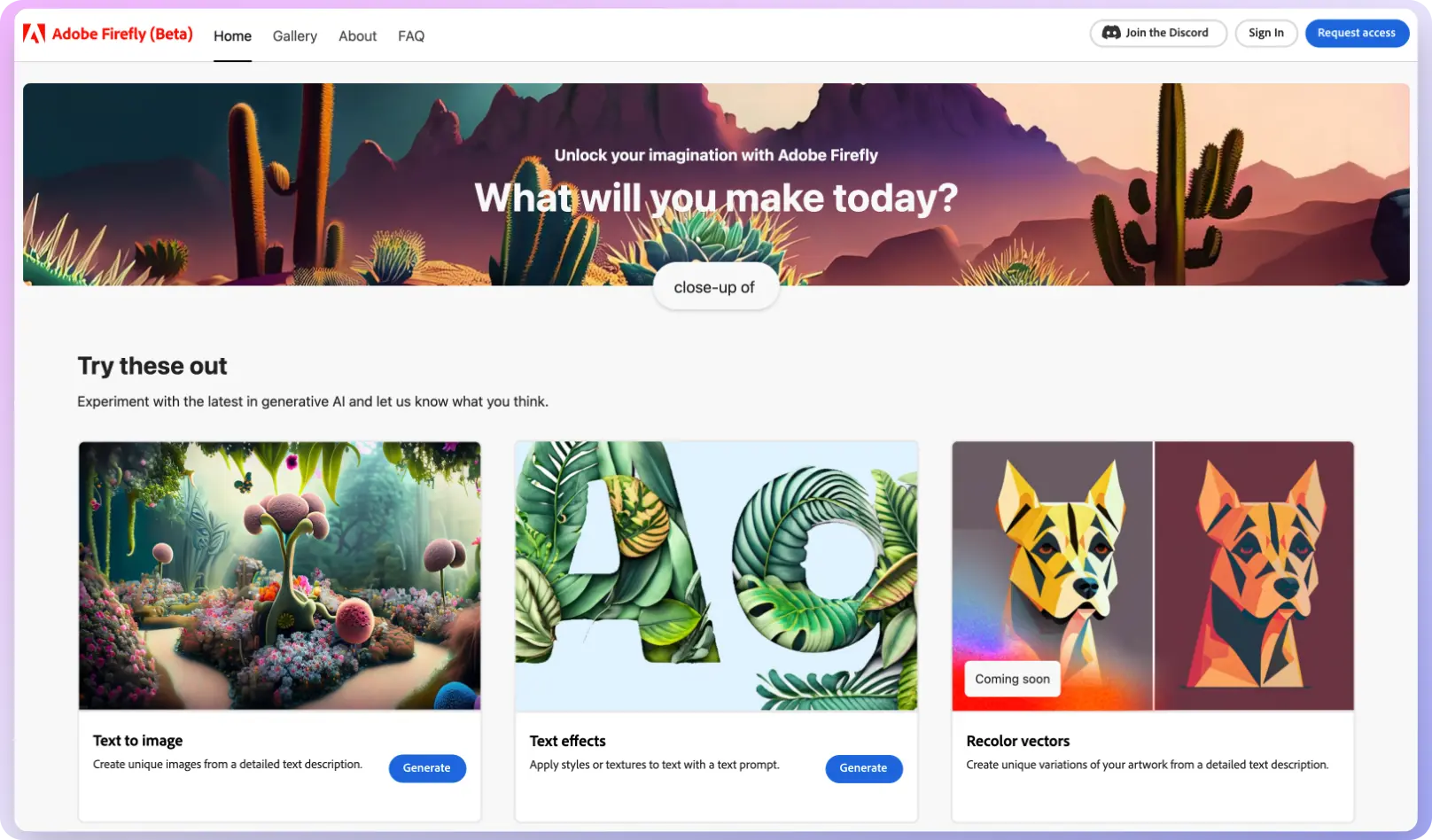Image resolution: width=1432 pixels, height=840 pixels.
Task: Click the 'close-up of' prompt field
Action: pos(715,287)
